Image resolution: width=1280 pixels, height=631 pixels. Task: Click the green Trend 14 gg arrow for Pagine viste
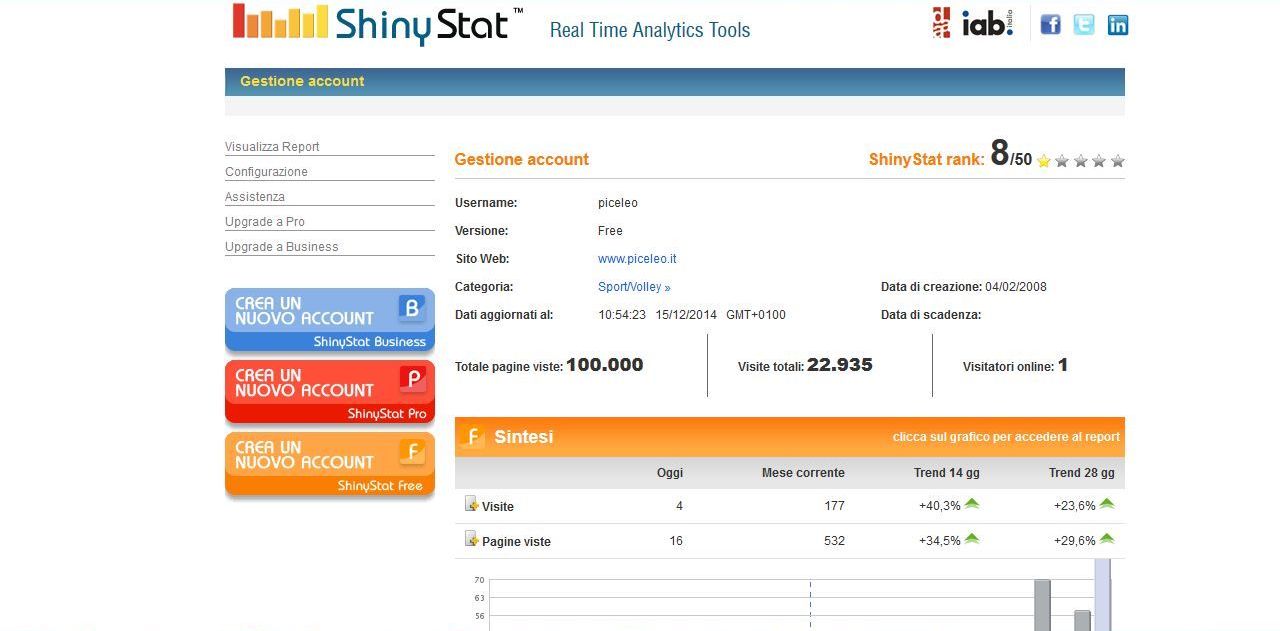tap(972, 539)
